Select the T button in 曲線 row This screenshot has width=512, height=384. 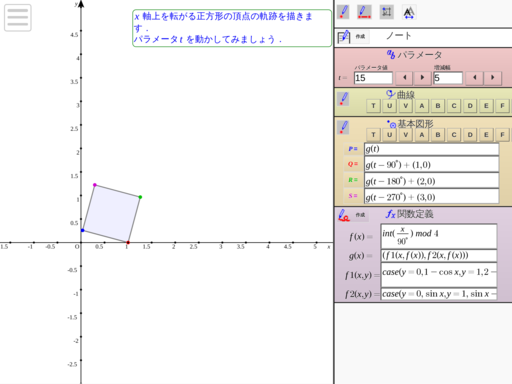tap(373, 106)
